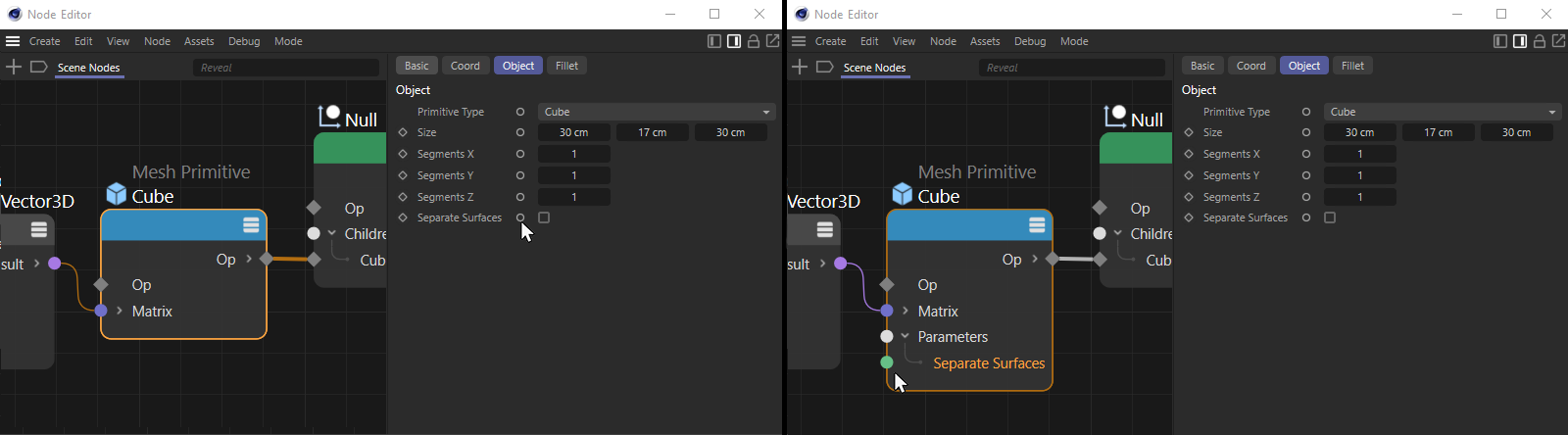
Task: Toggle the Segments X port circle in right window
Action: pyautogui.click(x=1306, y=154)
